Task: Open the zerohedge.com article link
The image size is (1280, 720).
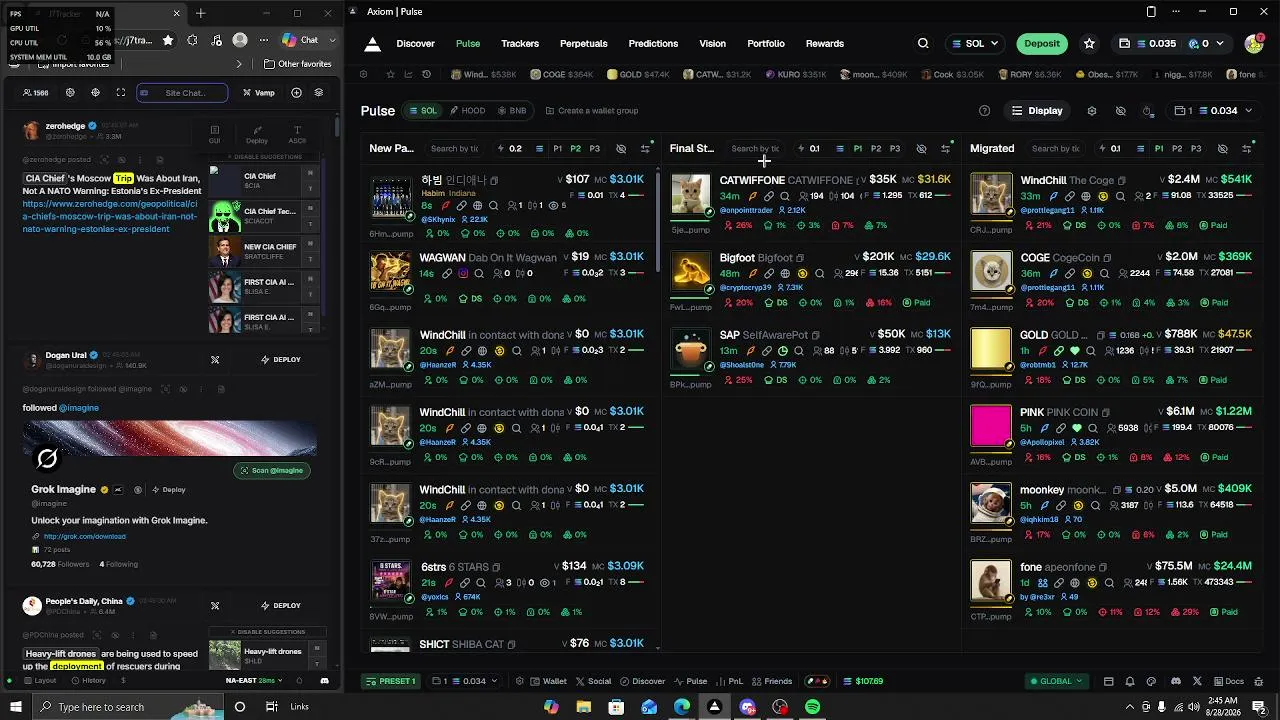Action: [110, 216]
